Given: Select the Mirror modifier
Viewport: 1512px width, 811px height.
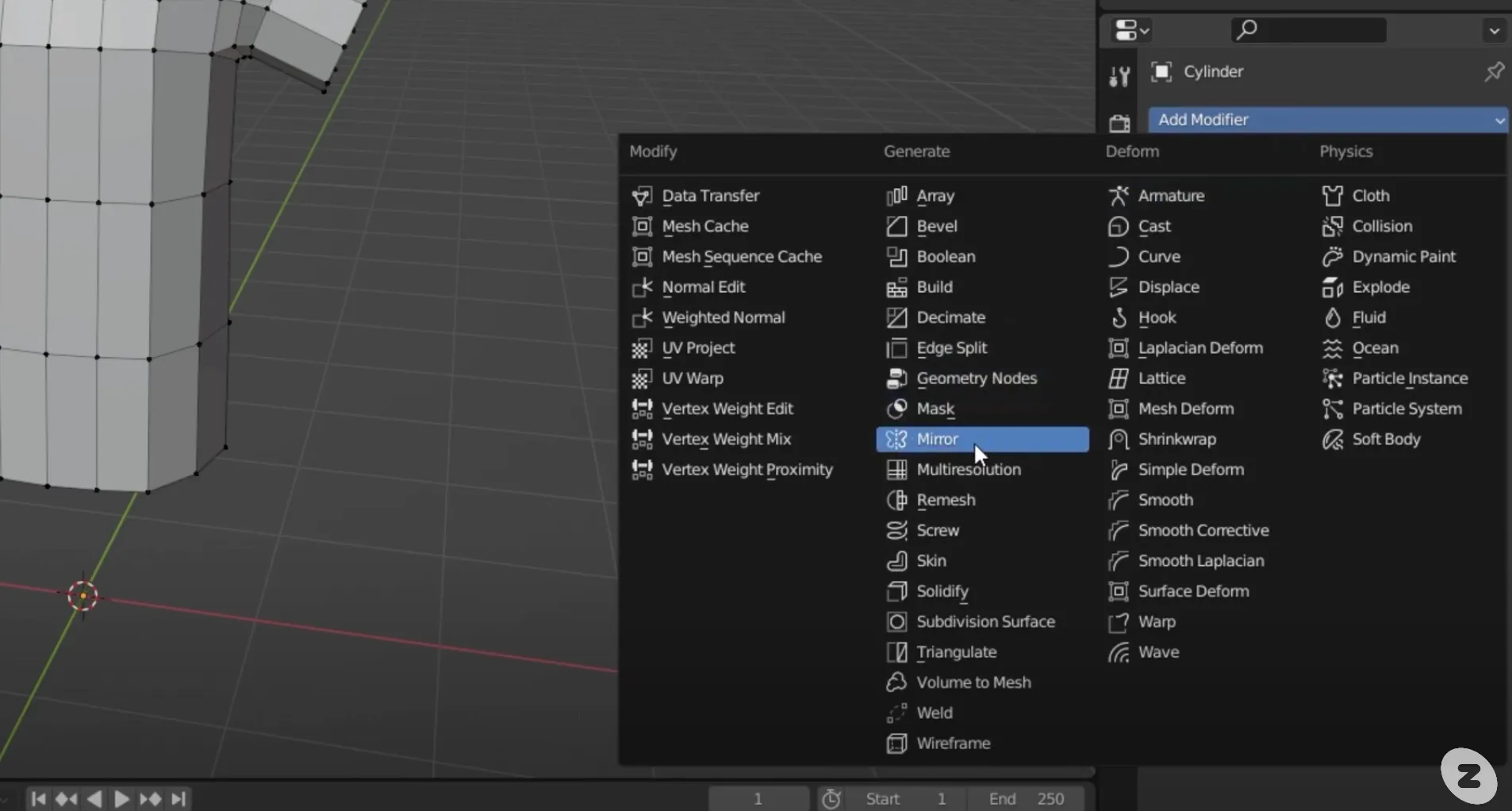Looking at the screenshot, I should tap(982, 440).
